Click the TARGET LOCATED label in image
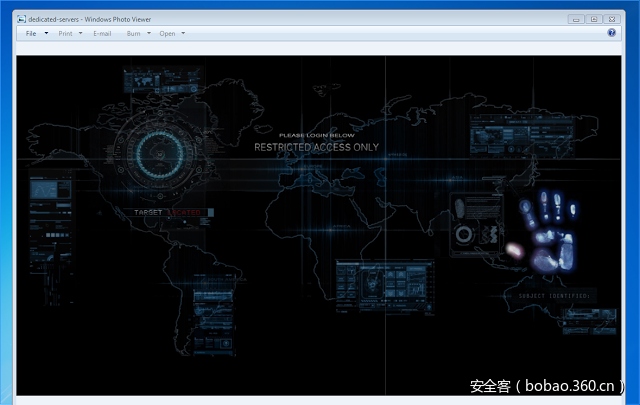The height and width of the screenshot is (405, 640). click(x=169, y=212)
